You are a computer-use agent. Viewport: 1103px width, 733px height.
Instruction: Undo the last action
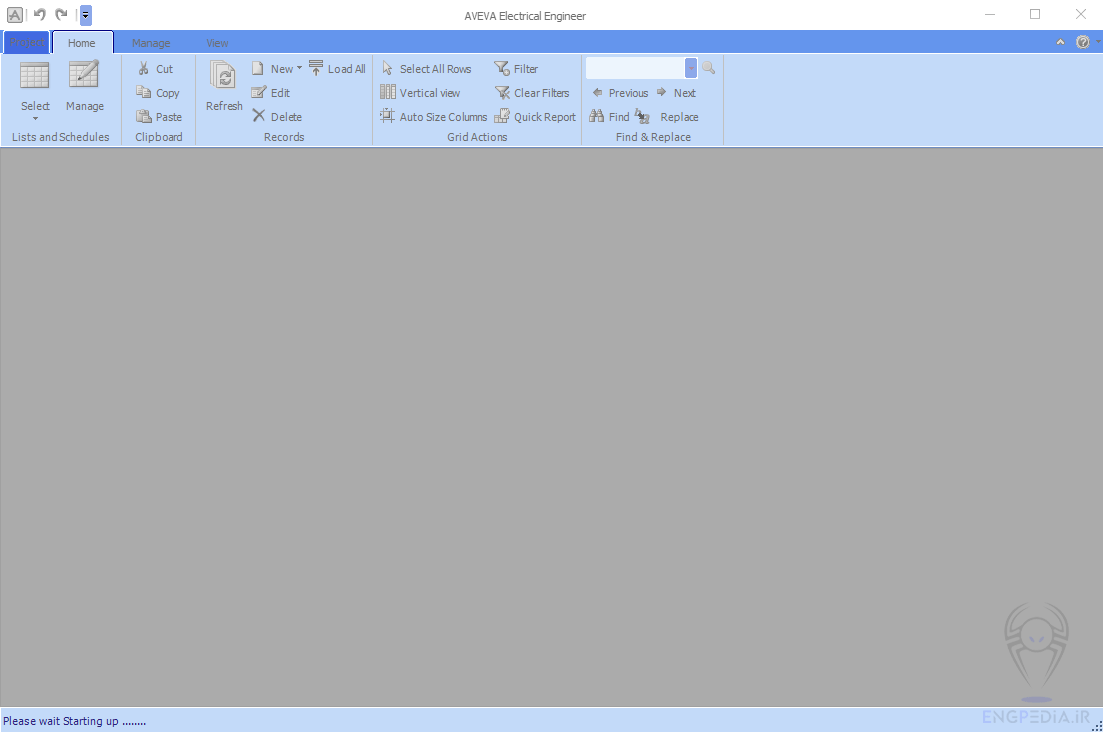click(x=39, y=14)
